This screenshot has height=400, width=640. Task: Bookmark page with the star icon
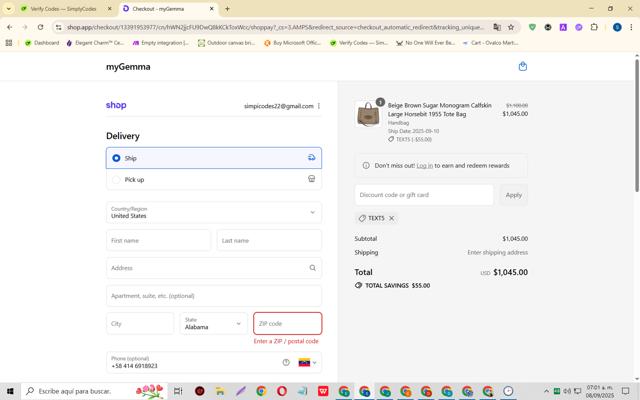(x=511, y=27)
